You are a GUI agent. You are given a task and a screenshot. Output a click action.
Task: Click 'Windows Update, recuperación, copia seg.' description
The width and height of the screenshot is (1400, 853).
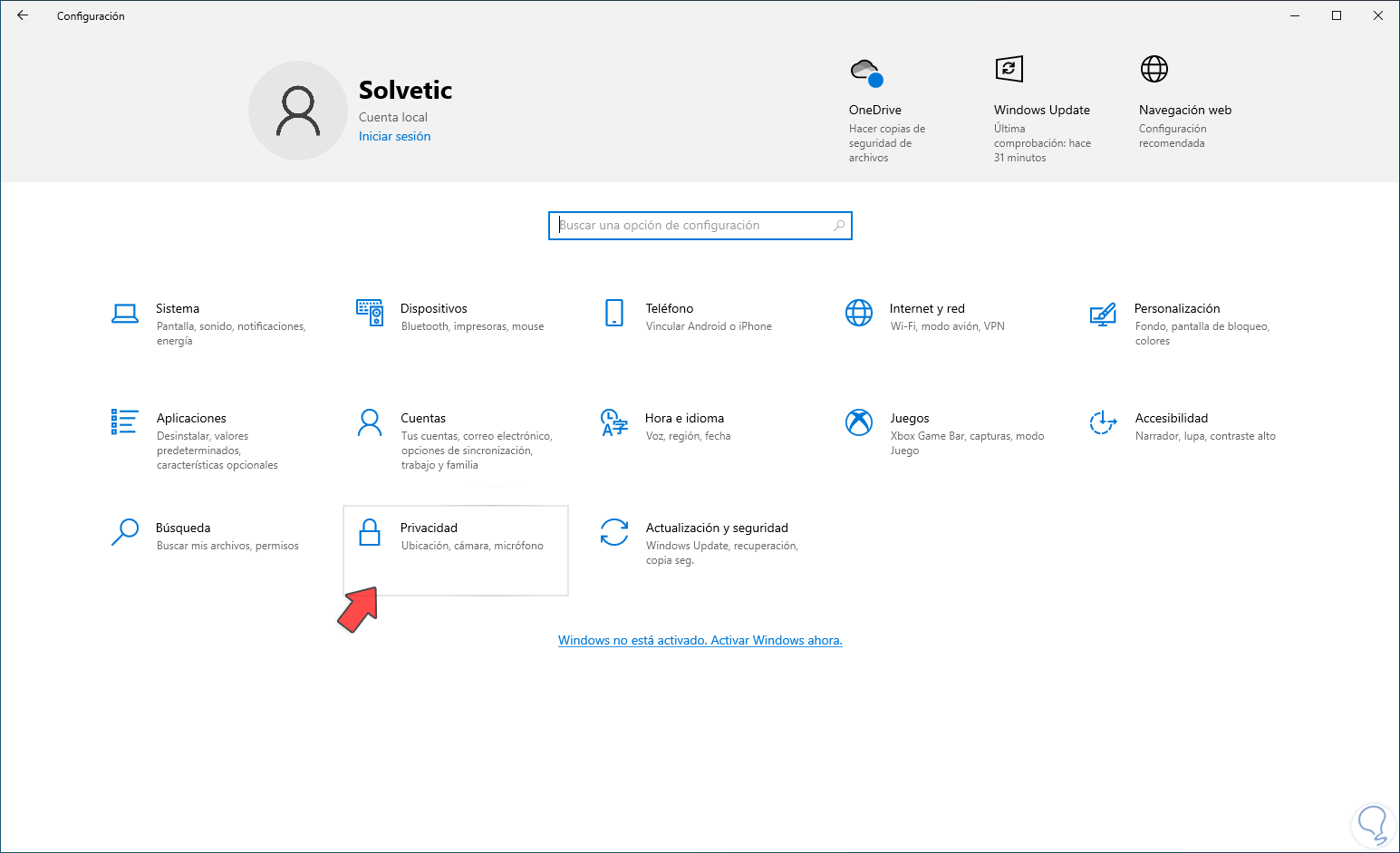click(722, 553)
